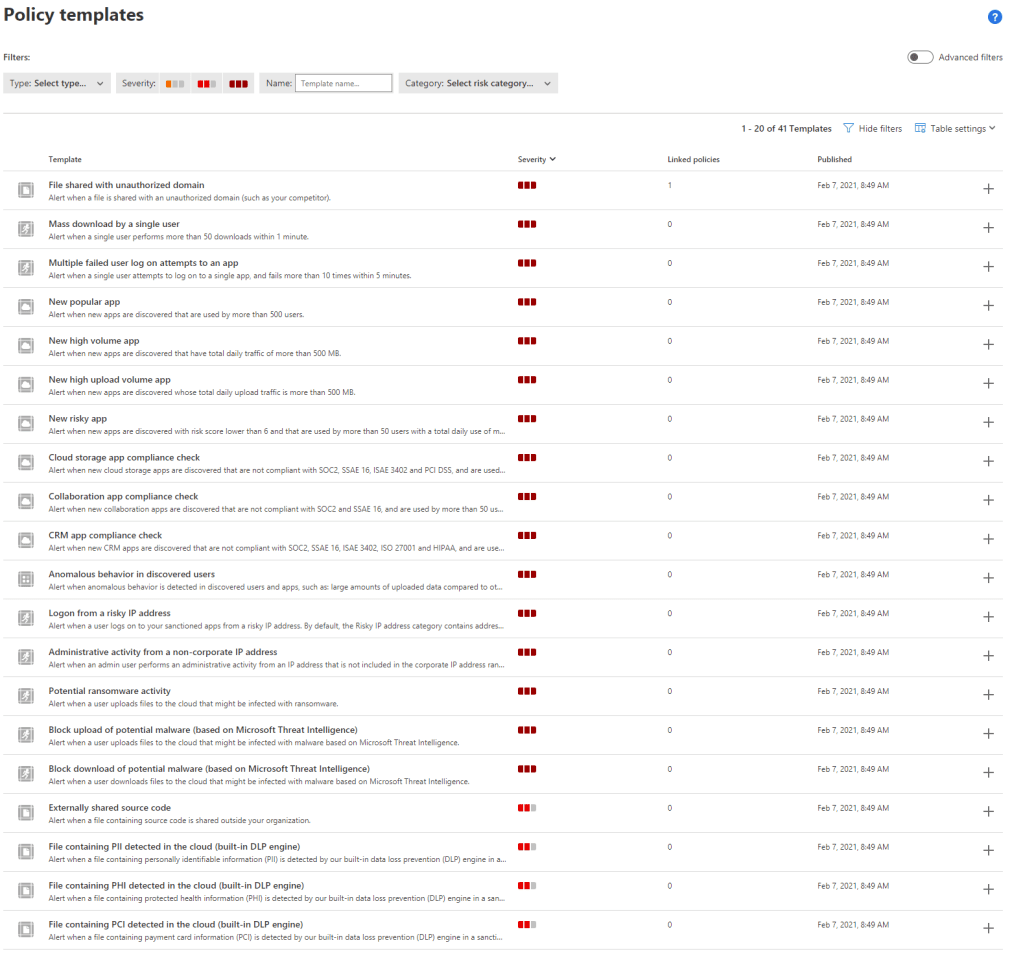Add policy from File shared with unauthorized domain
This screenshot has height=969, width=1023.
click(988, 189)
